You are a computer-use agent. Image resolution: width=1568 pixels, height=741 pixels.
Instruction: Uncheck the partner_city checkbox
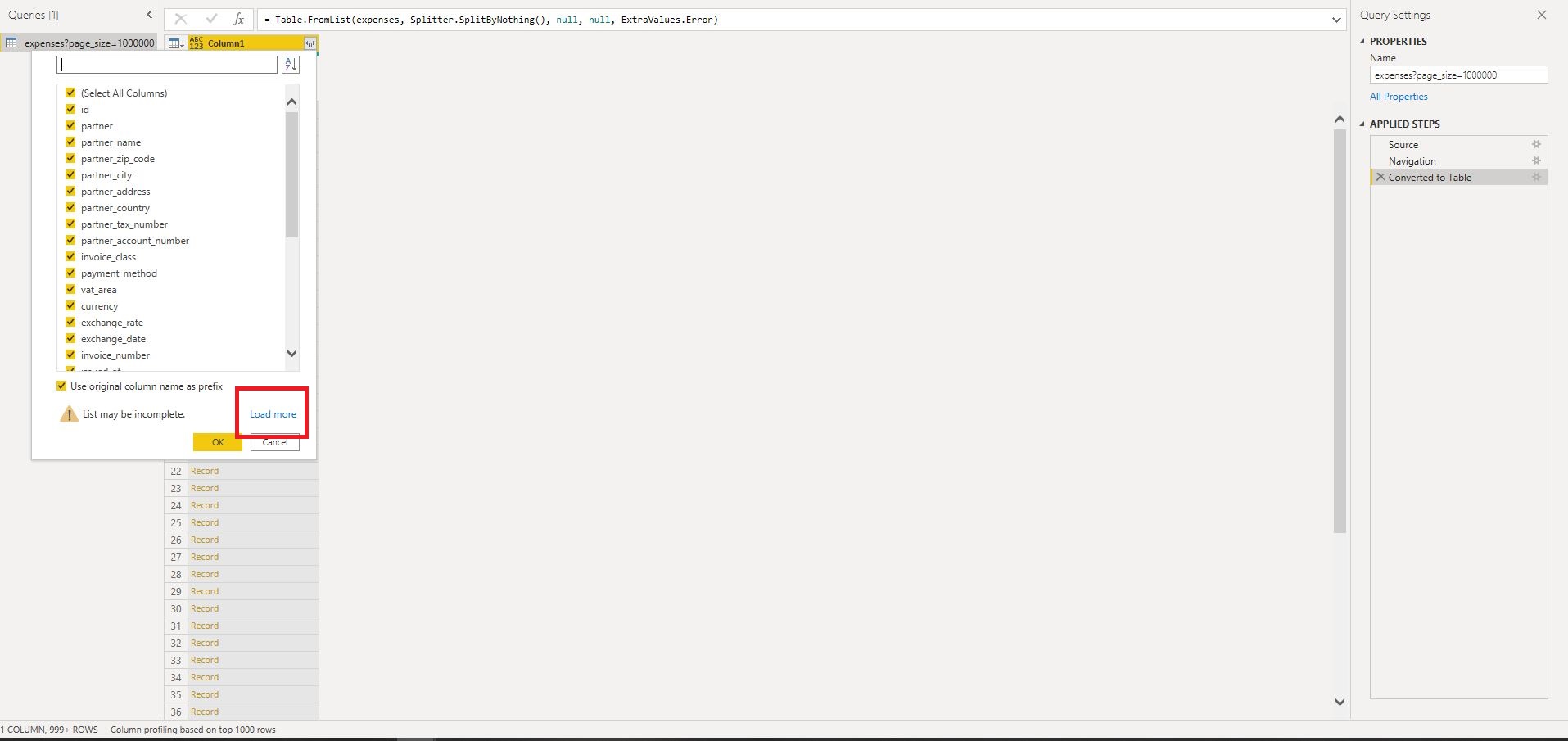click(70, 174)
